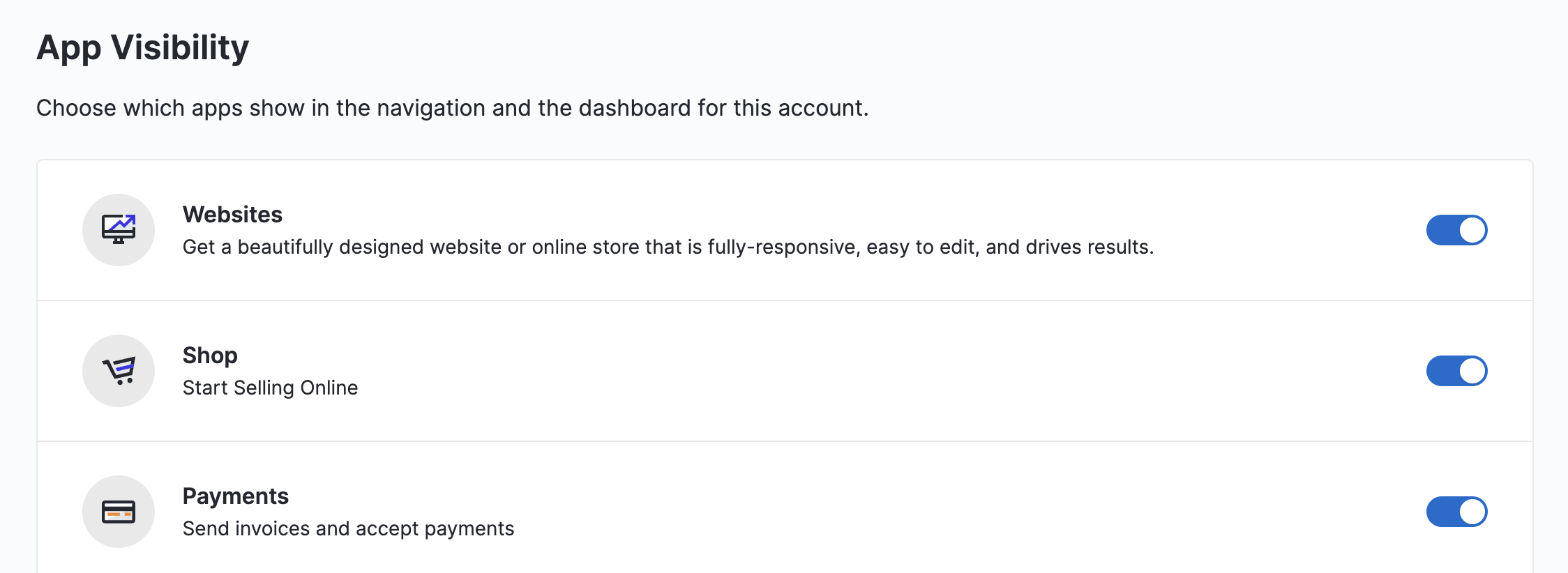Click the white knob on Websites toggle
1568x573 pixels.
tap(1472, 230)
